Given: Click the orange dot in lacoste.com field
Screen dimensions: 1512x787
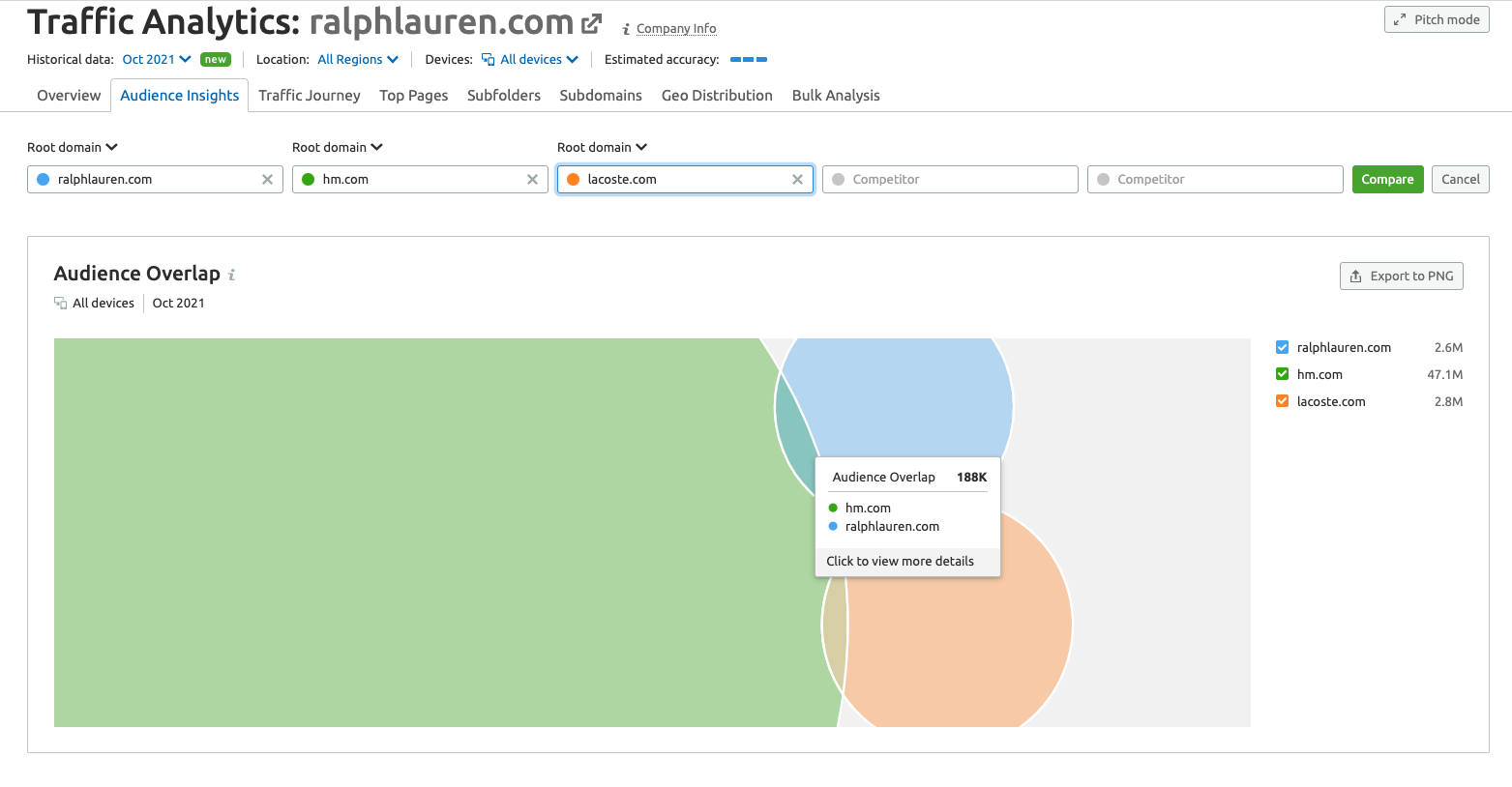Looking at the screenshot, I should click(x=573, y=180).
